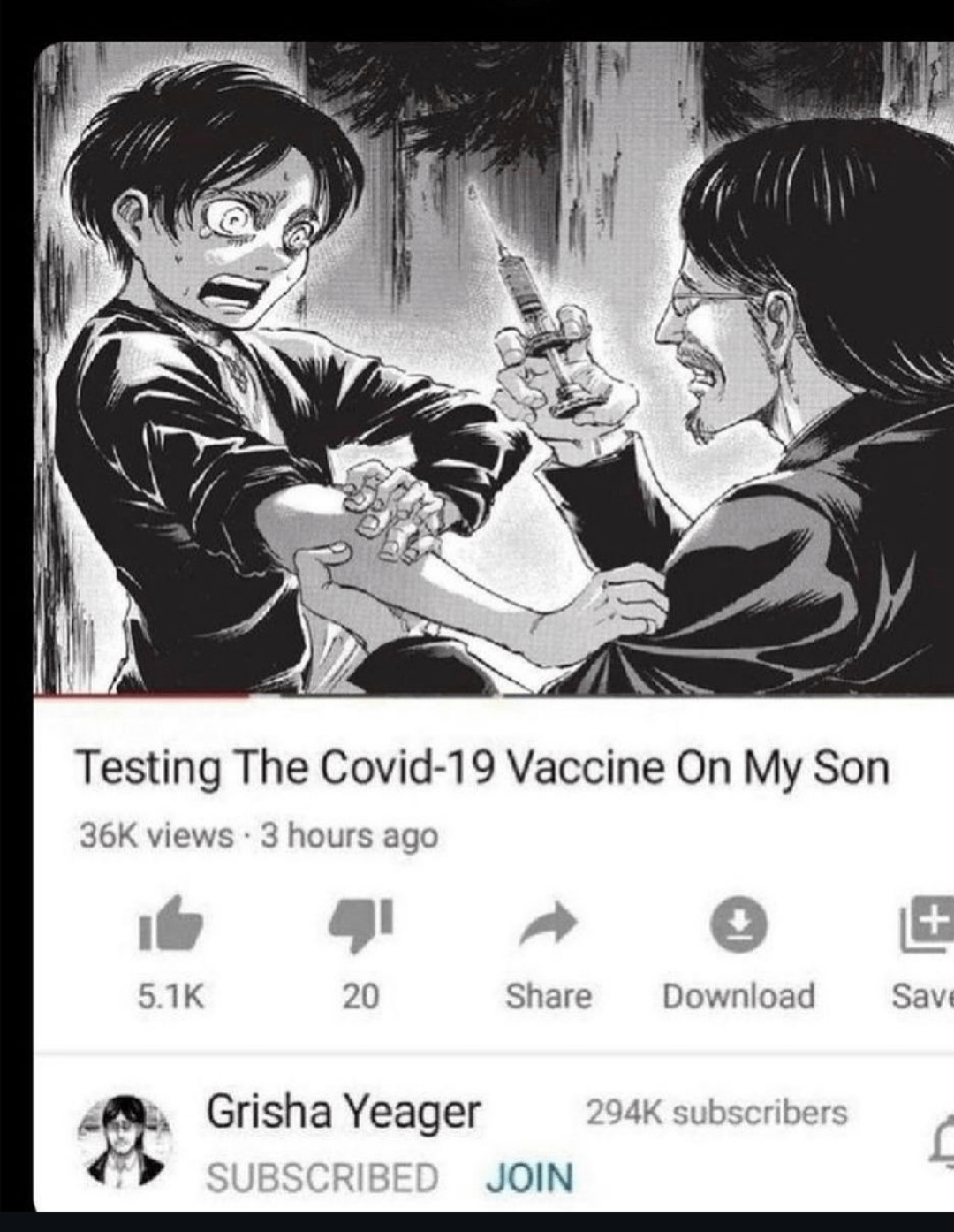Viewport: 954px width, 1232px height.
Task: Tap the 294K subscribers text
Action: (x=716, y=1113)
